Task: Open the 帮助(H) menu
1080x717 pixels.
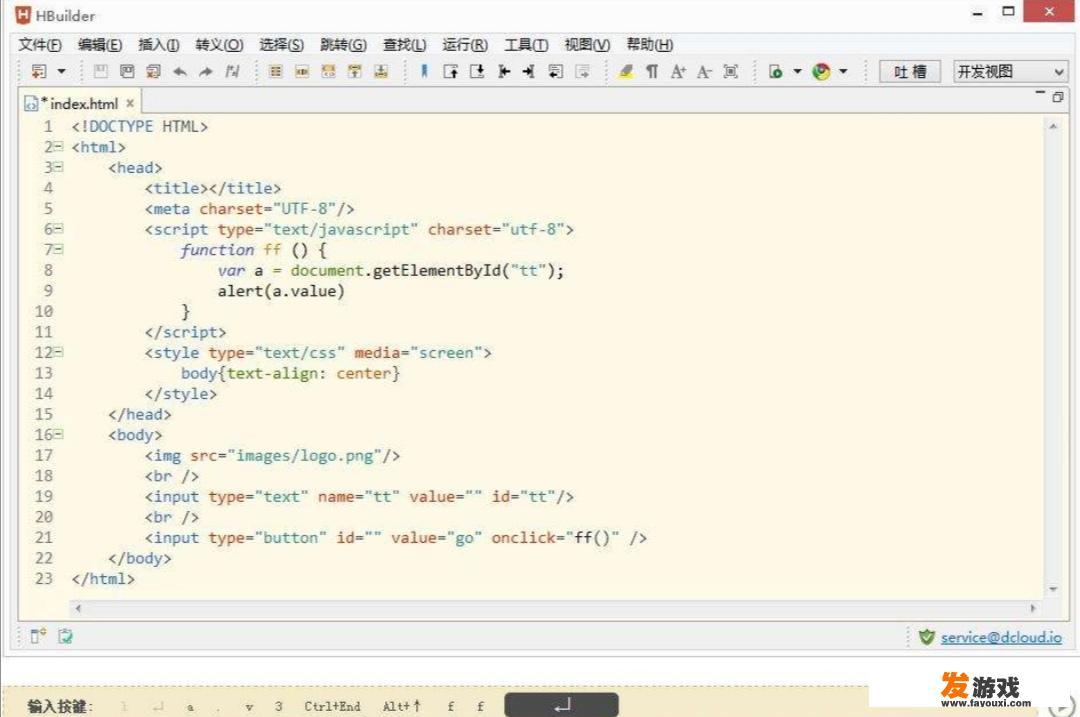Action: tap(650, 45)
